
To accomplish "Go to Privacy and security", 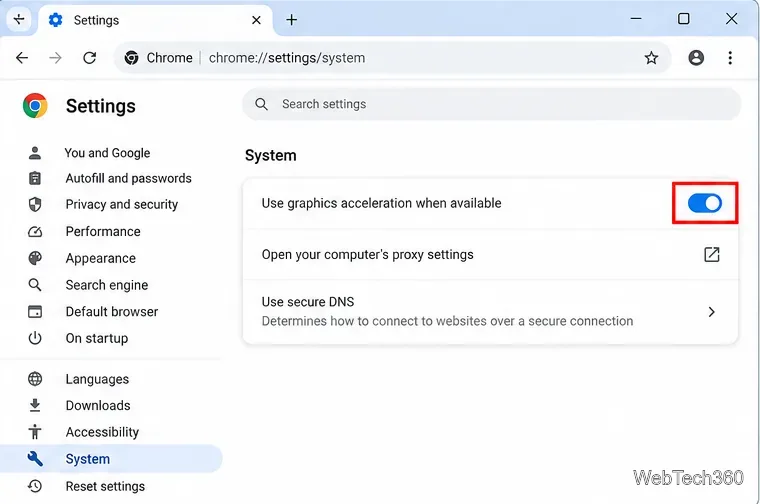I will pos(122,205).
